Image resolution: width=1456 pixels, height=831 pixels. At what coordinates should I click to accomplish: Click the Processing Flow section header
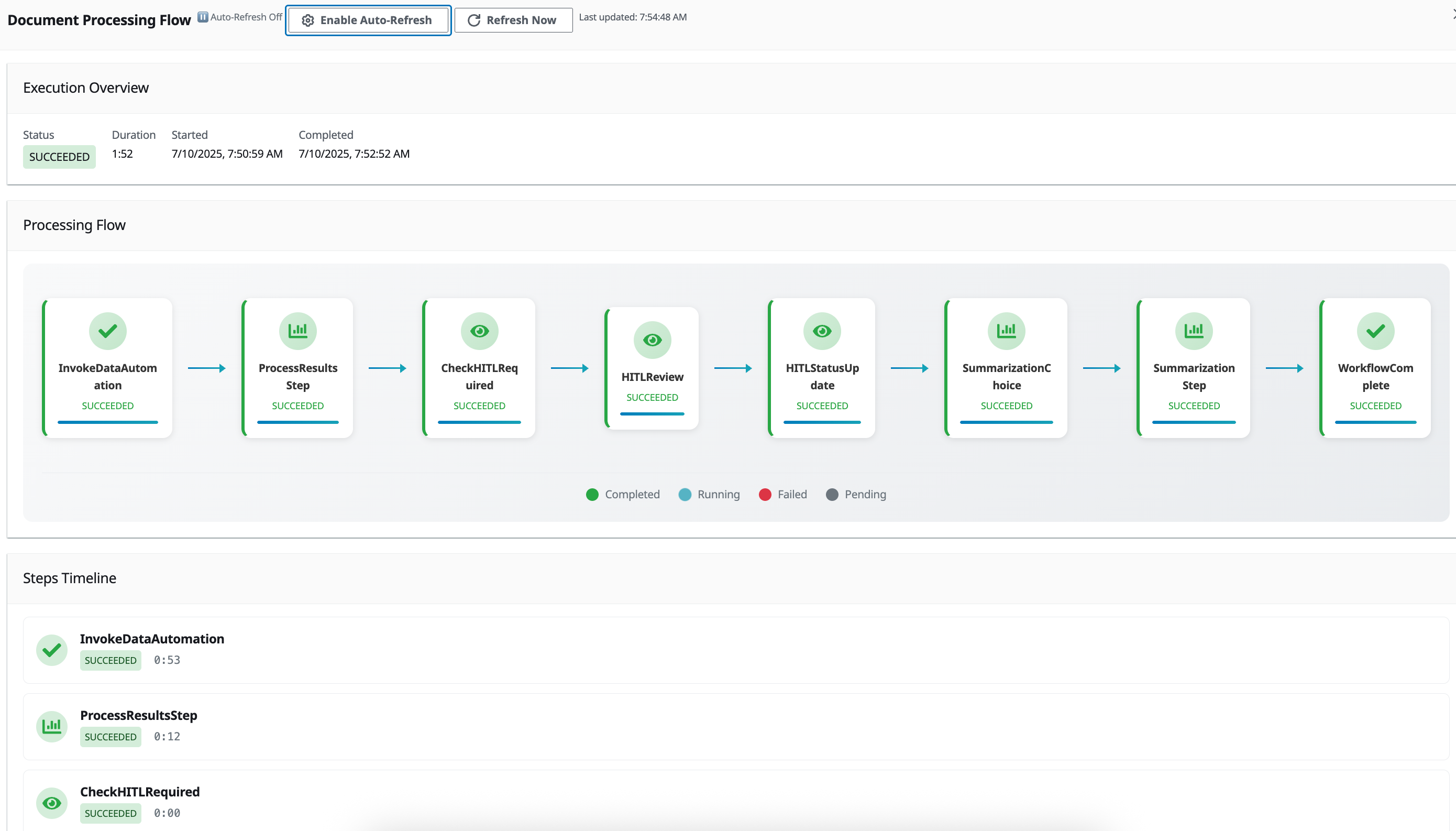point(74,225)
